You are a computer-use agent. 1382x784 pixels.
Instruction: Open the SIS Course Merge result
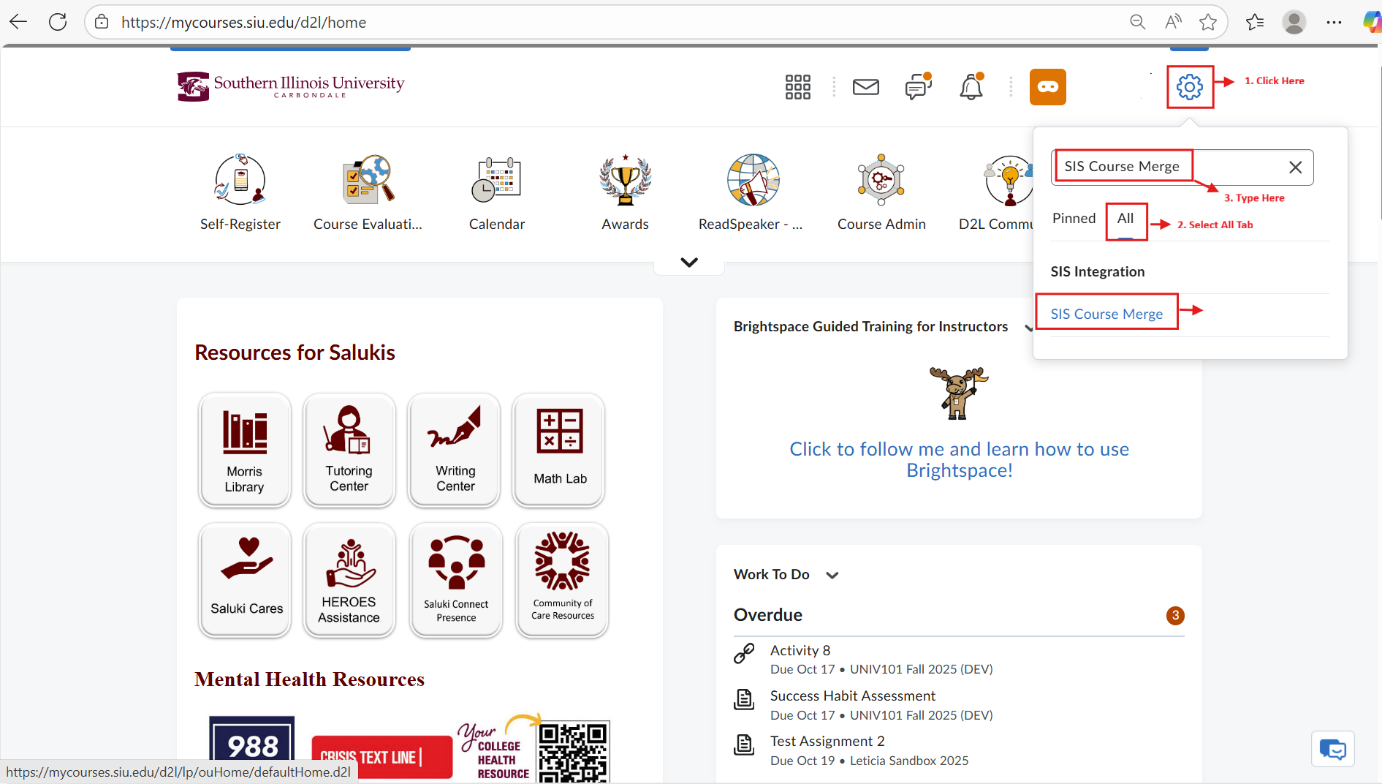click(1106, 313)
